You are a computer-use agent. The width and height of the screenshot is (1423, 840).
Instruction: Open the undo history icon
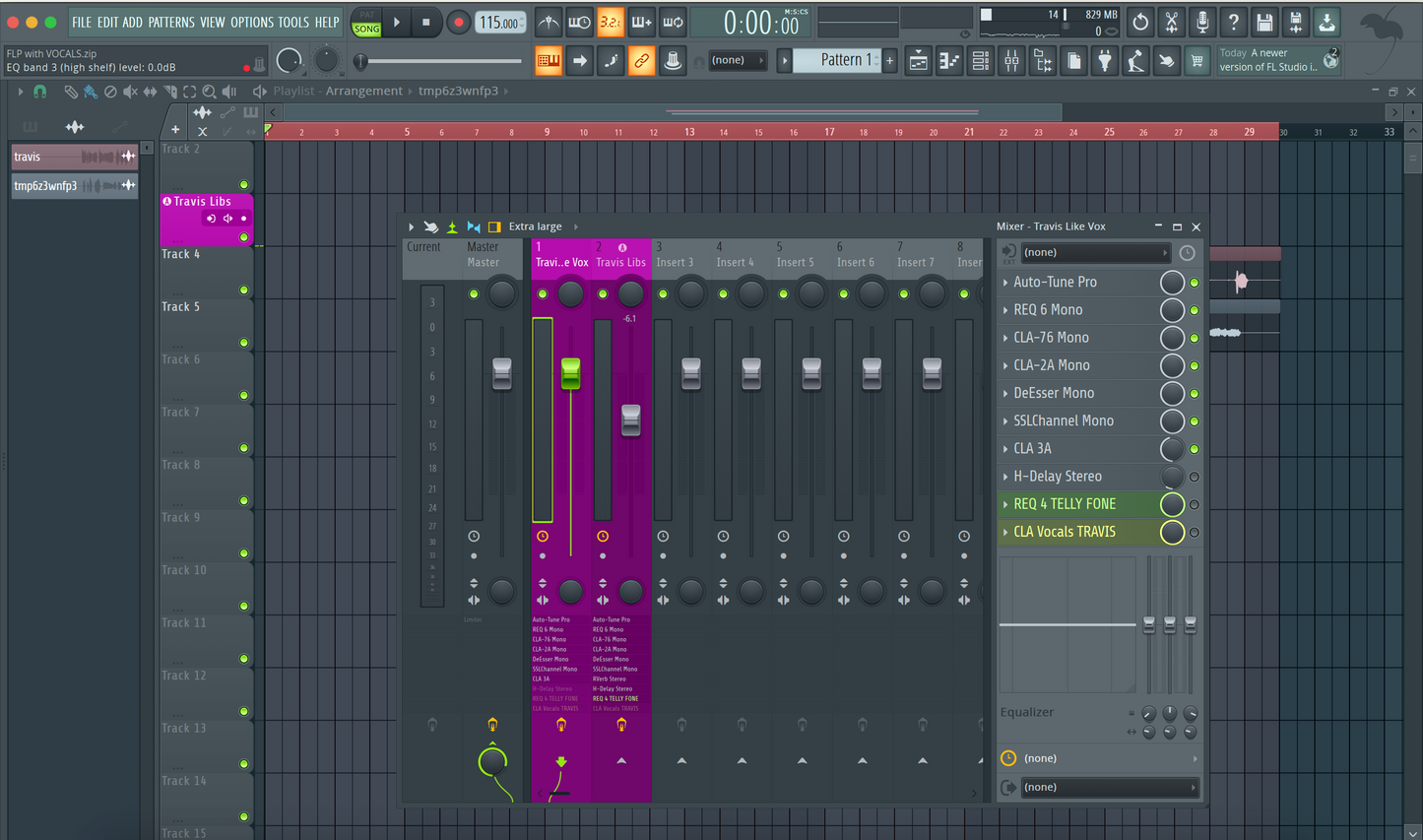pyautogui.click(x=1140, y=22)
